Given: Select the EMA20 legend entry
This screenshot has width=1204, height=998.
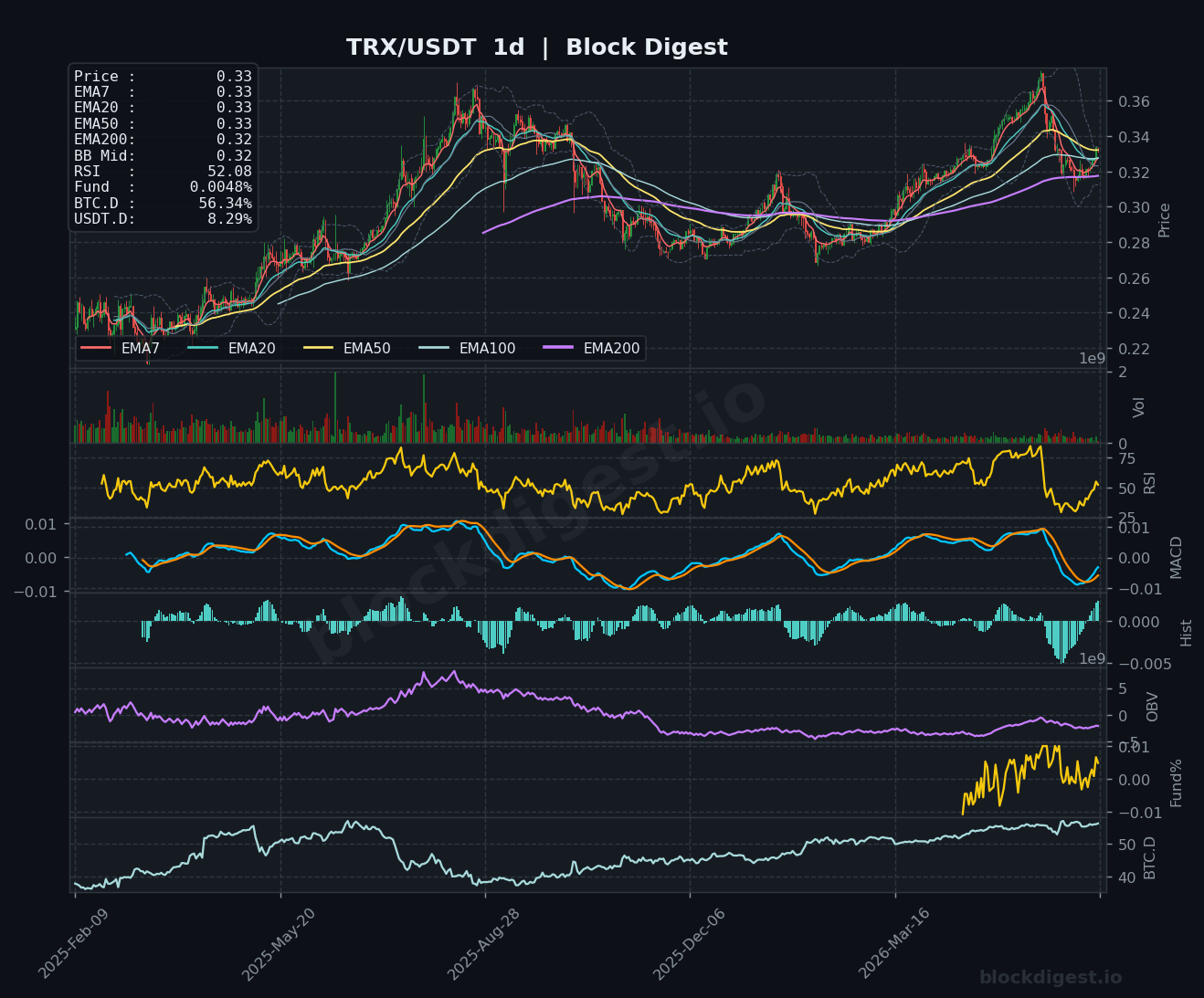Looking at the screenshot, I should [231, 348].
